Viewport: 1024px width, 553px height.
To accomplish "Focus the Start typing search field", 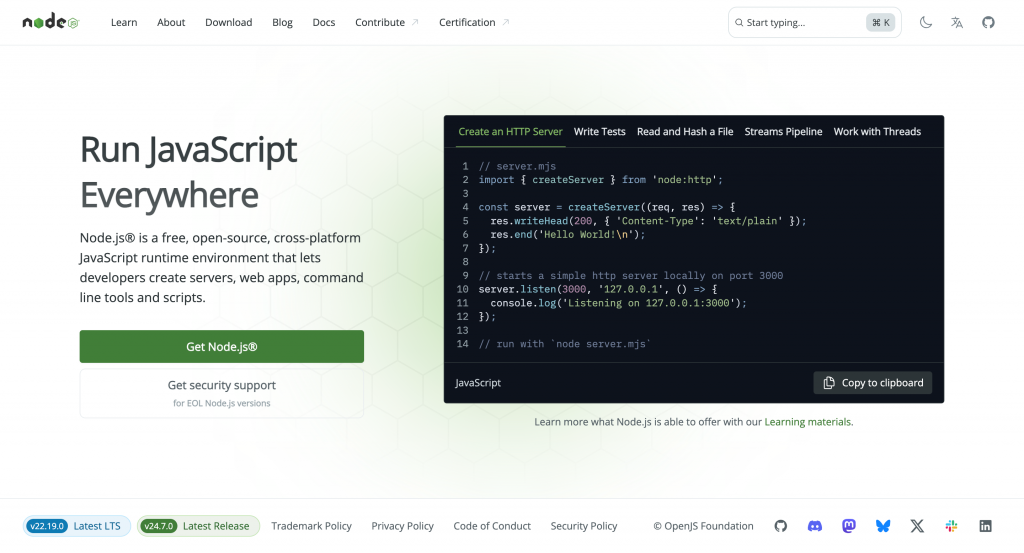I will coord(814,22).
